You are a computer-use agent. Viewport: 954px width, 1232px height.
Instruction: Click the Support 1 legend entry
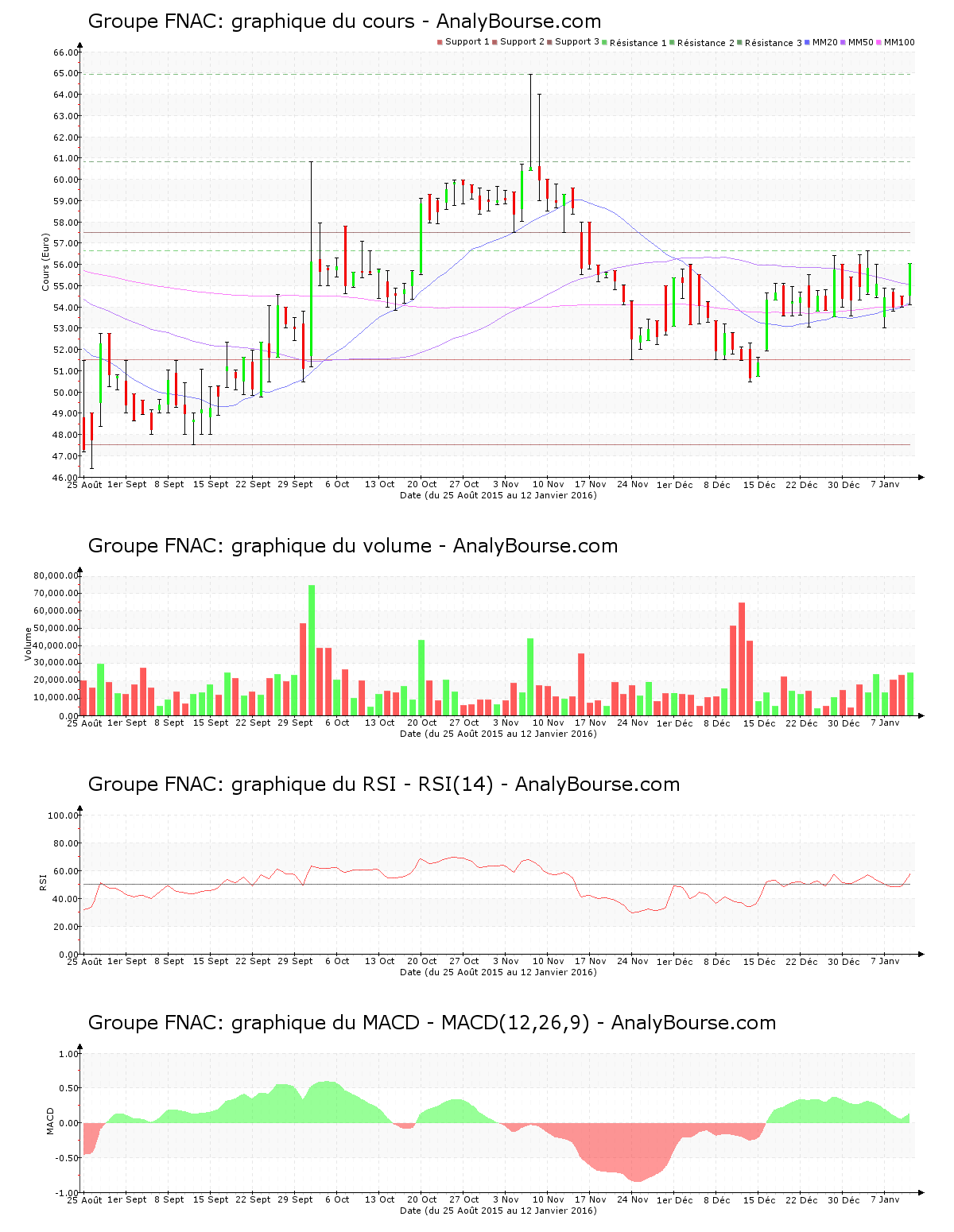point(463,42)
